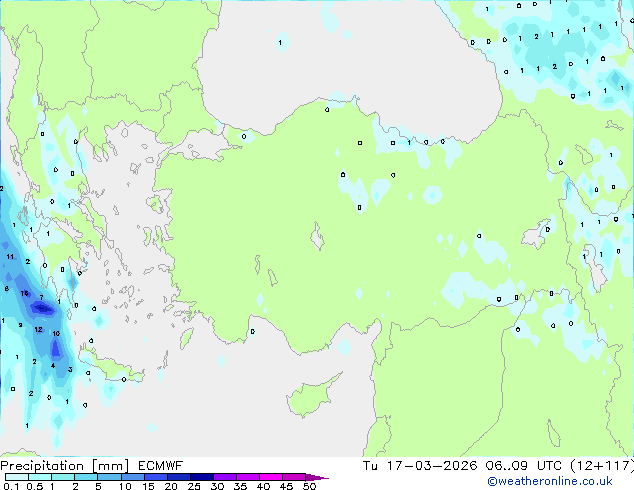634x490 pixels.
Task: Click the '10' precipitation value near dark blue patch
Action: (x=56, y=334)
